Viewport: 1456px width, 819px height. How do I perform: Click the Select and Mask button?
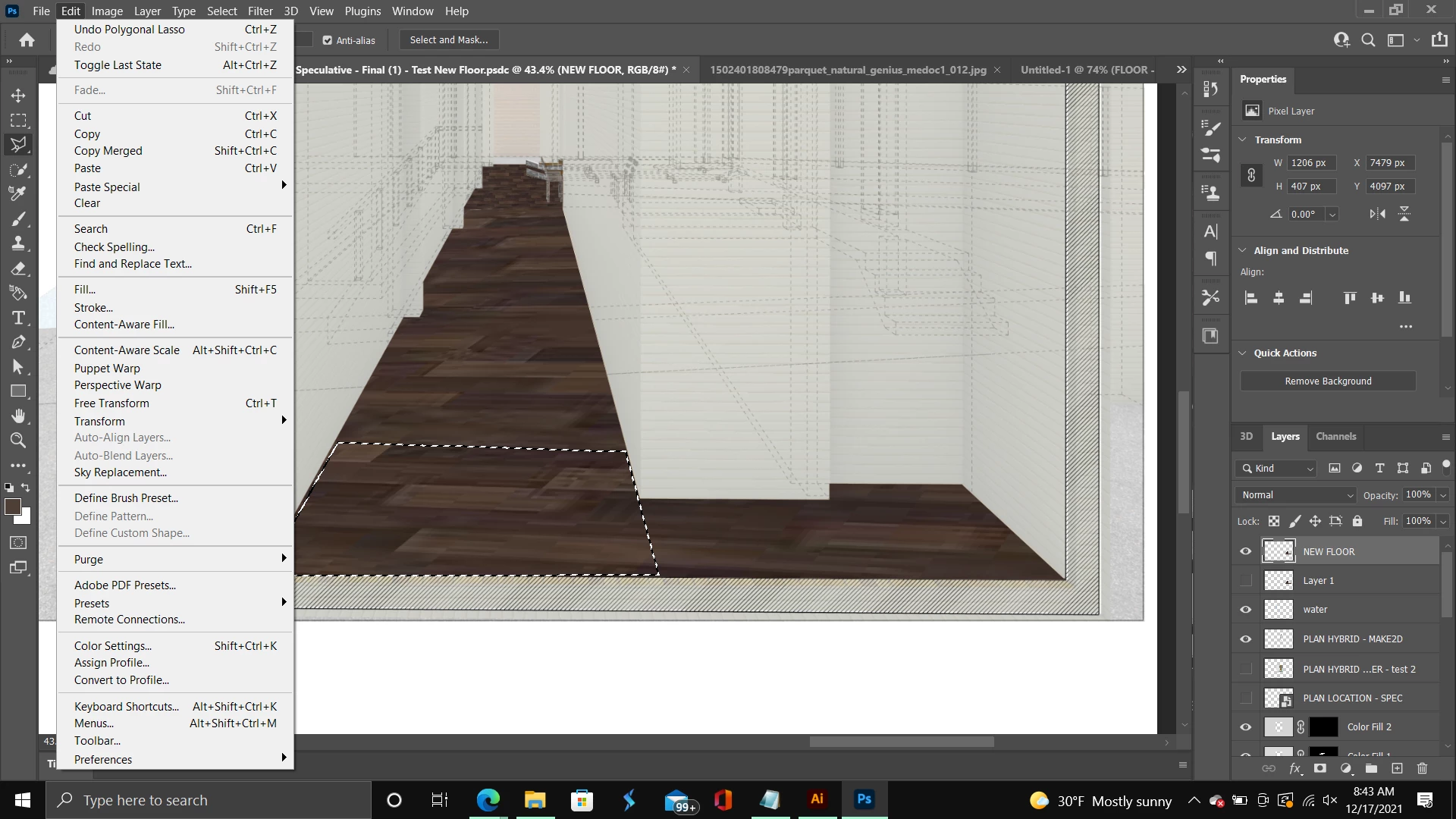448,40
